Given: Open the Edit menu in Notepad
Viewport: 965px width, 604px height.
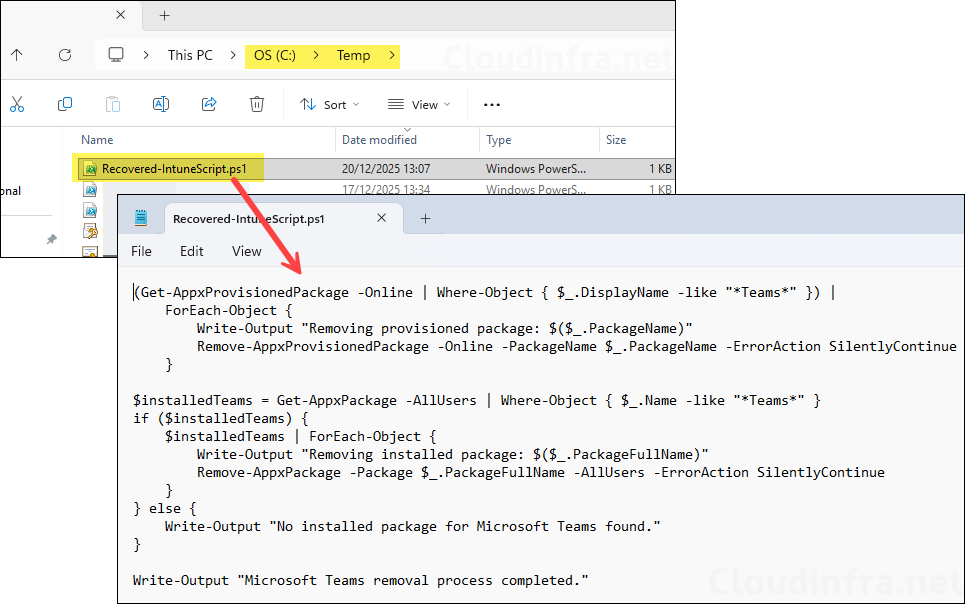Looking at the screenshot, I should point(191,251).
